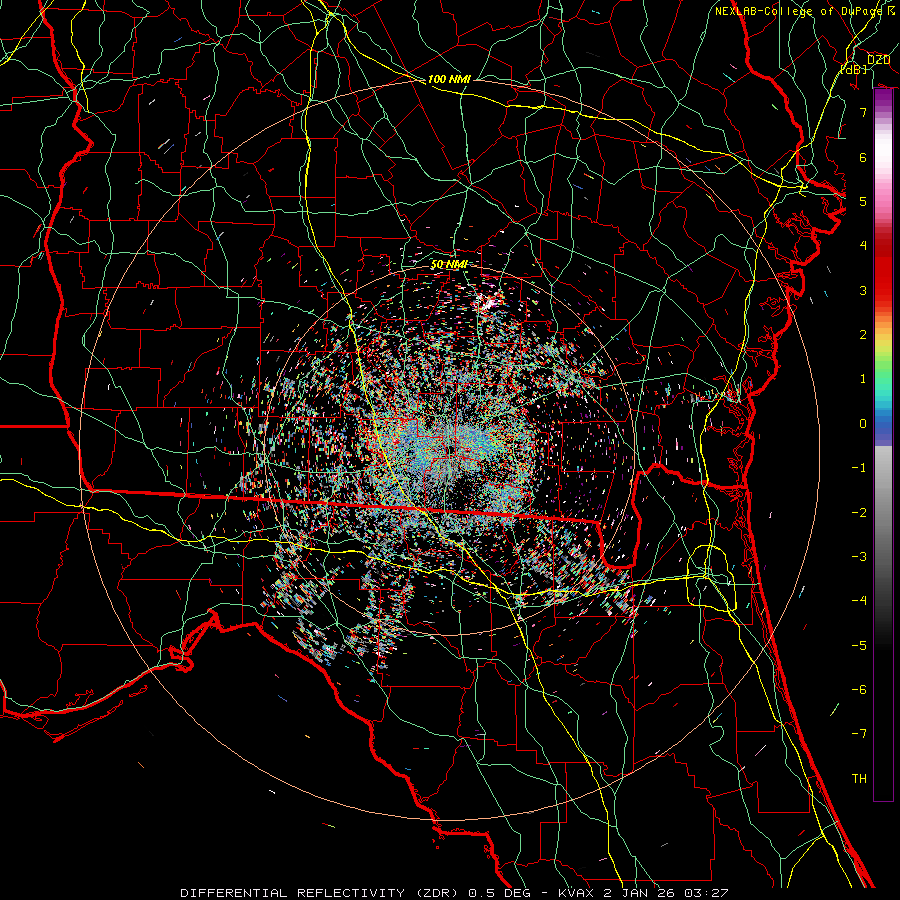Click the TH threshold label on the scale
Screen dimensions: 900x900
pos(859,778)
